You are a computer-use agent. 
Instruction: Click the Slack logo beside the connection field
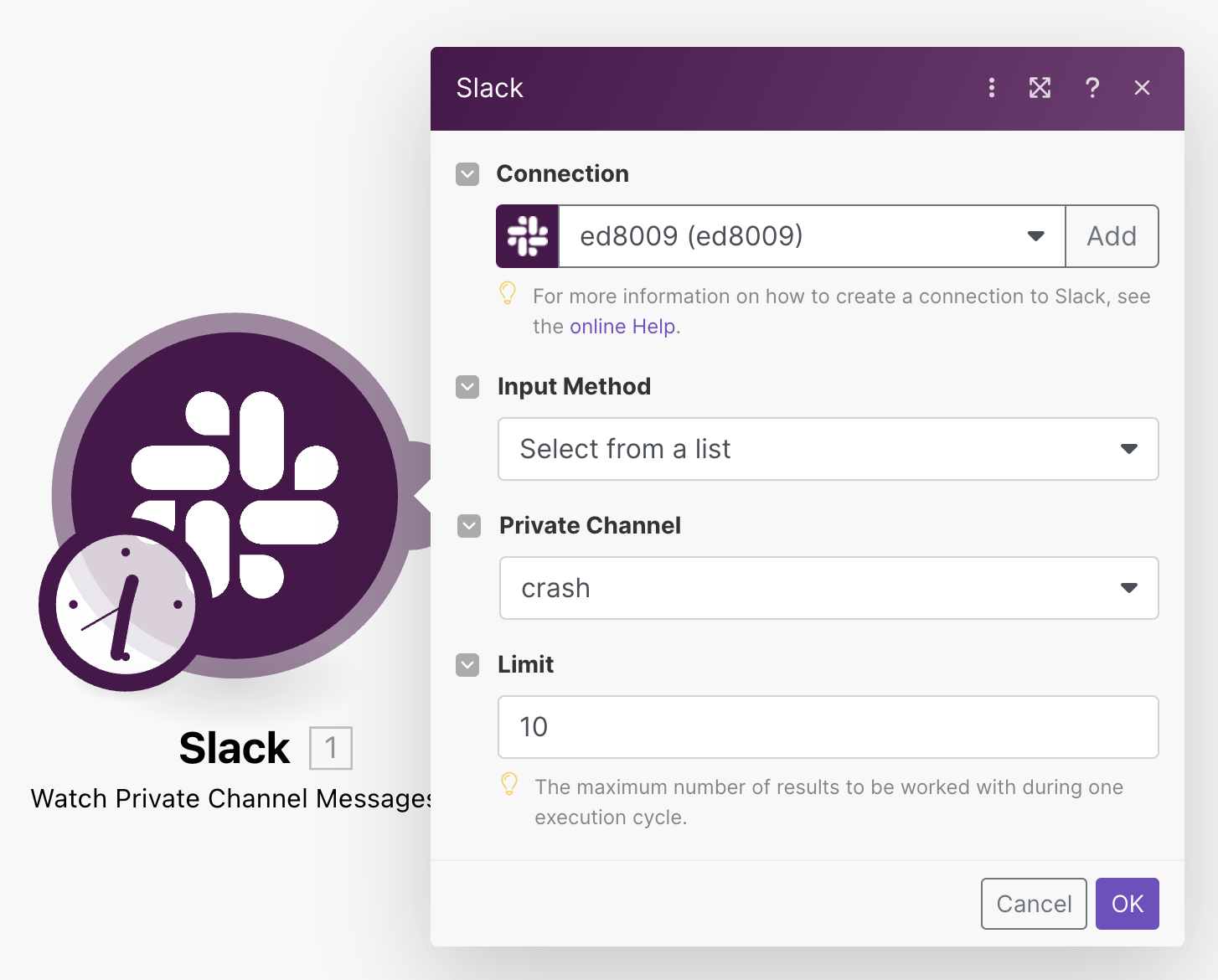(x=528, y=236)
